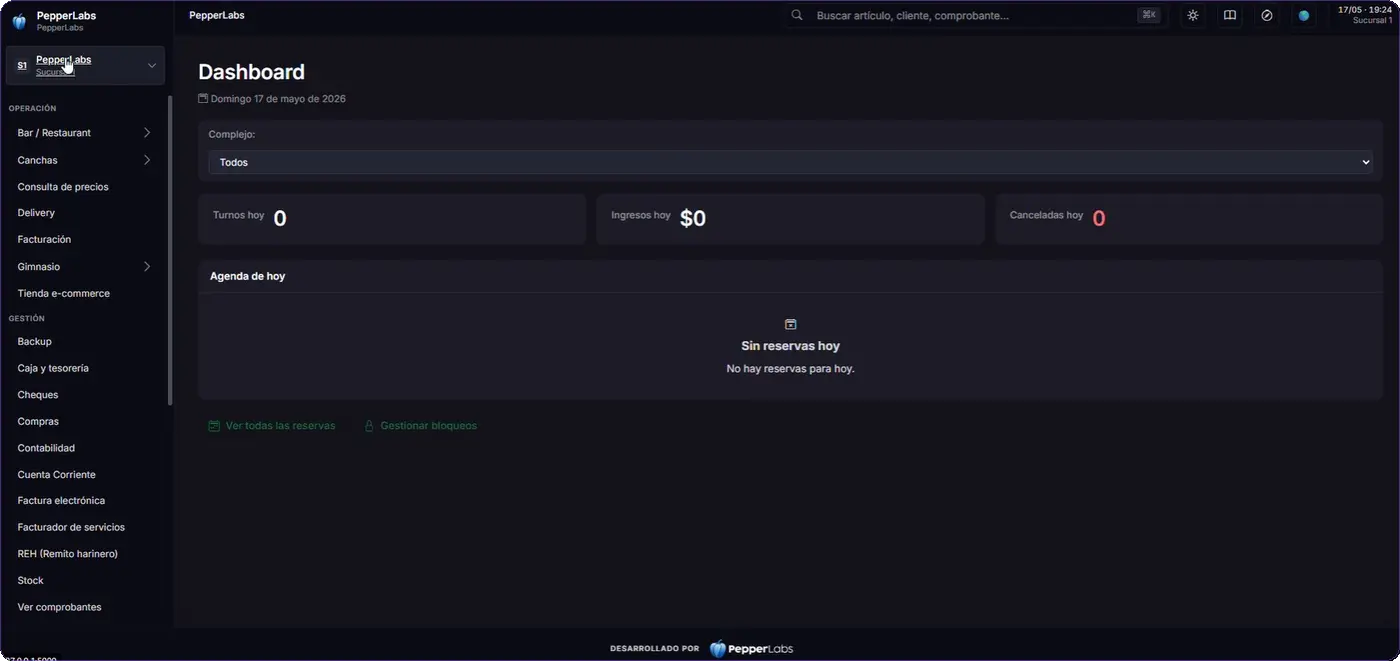Click the calendar icon in Agenda de hoy
1400x661 pixels.
(790, 324)
